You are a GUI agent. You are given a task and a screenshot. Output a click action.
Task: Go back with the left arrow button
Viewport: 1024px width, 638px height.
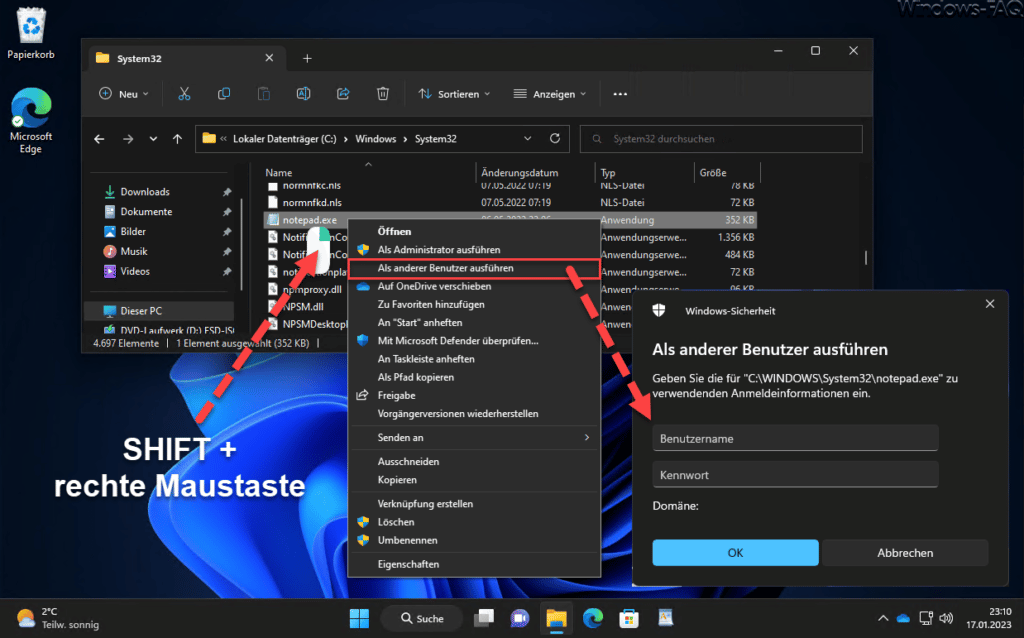point(99,139)
